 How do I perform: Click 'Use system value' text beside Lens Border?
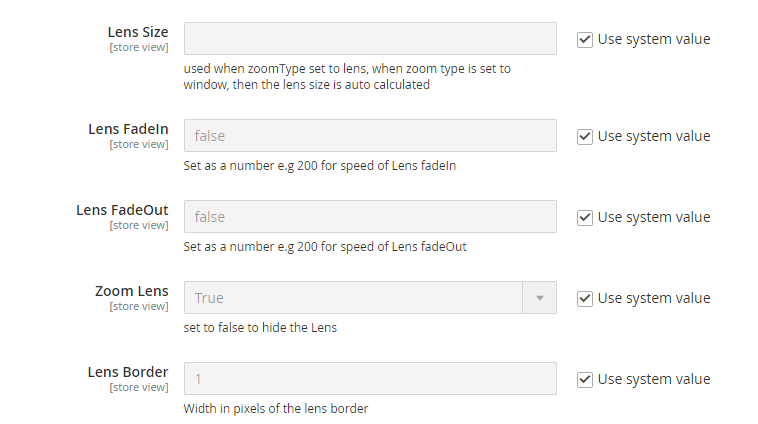654,380
